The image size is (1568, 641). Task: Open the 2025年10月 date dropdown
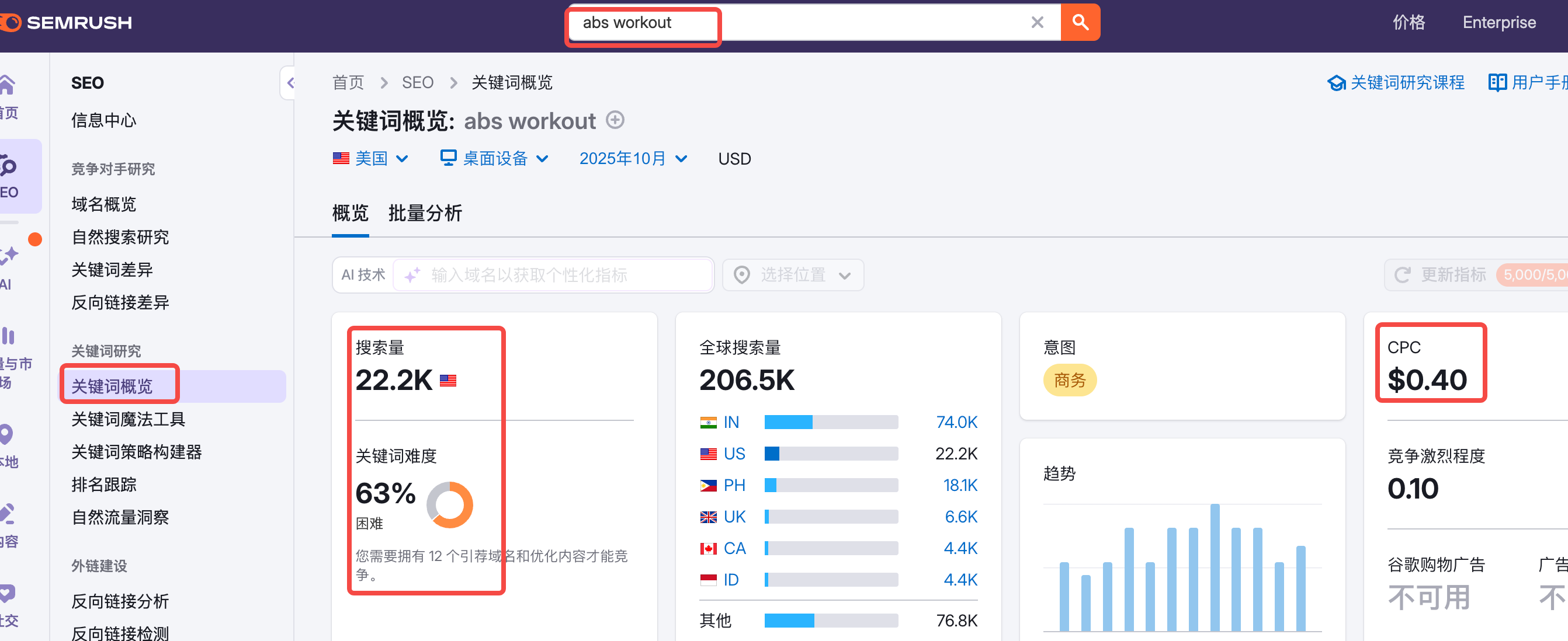[633, 159]
